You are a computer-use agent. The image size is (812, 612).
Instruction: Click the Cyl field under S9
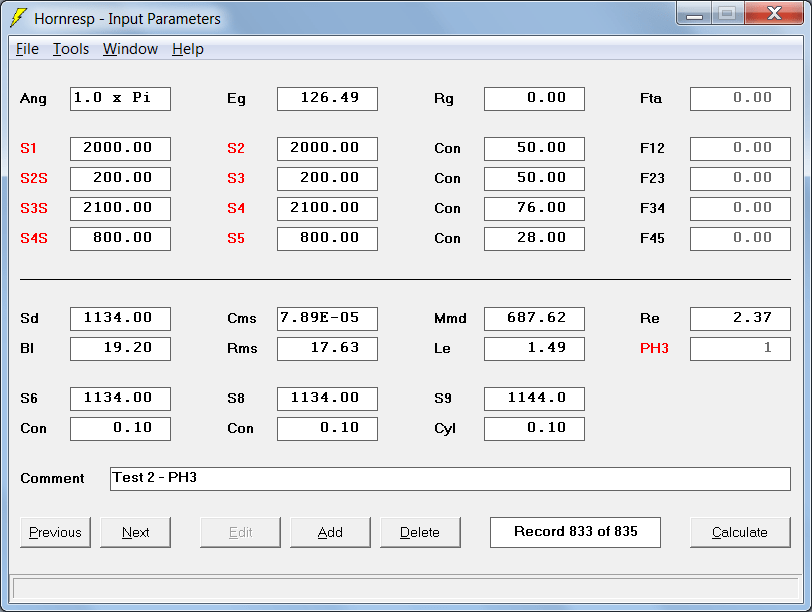pyautogui.click(x=534, y=429)
